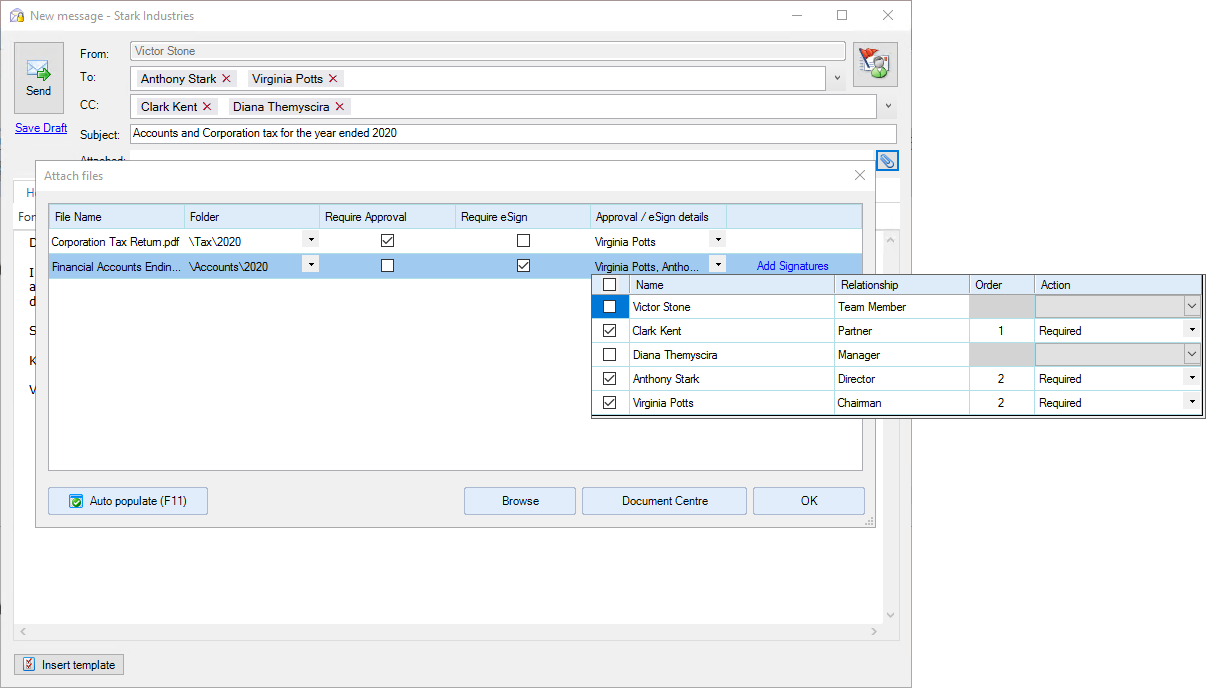Screen dimensions: 1206x688
Task: Sort by the File Name column header
Action: coord(117,217)
